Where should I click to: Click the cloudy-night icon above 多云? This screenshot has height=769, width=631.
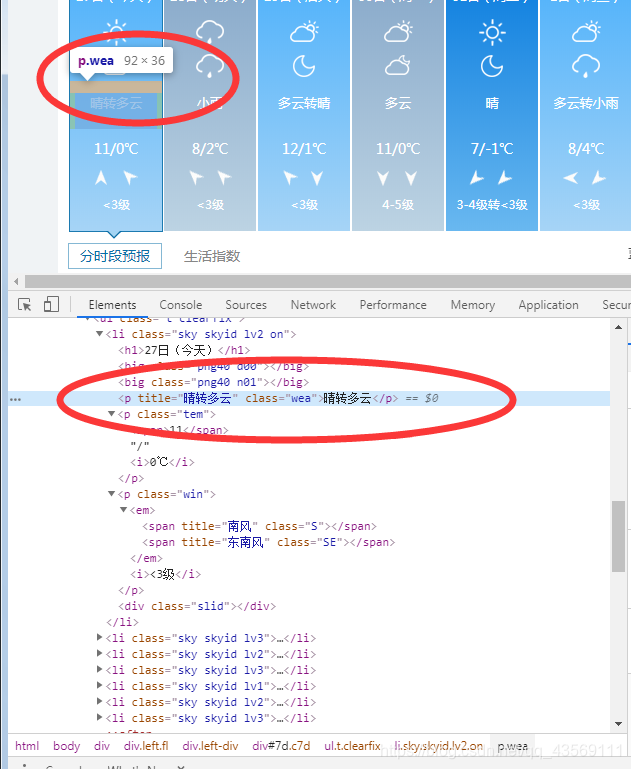pos(398,66)
